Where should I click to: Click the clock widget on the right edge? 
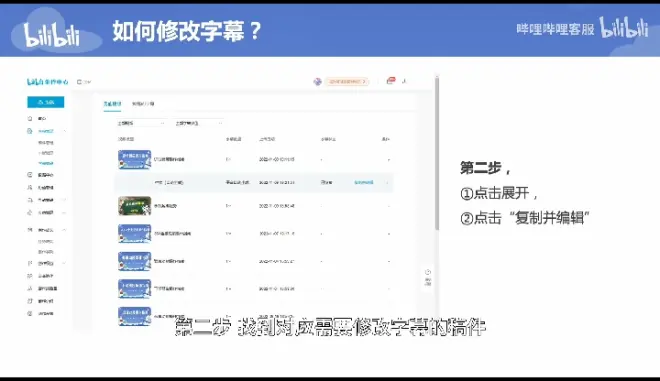(428, 277)
